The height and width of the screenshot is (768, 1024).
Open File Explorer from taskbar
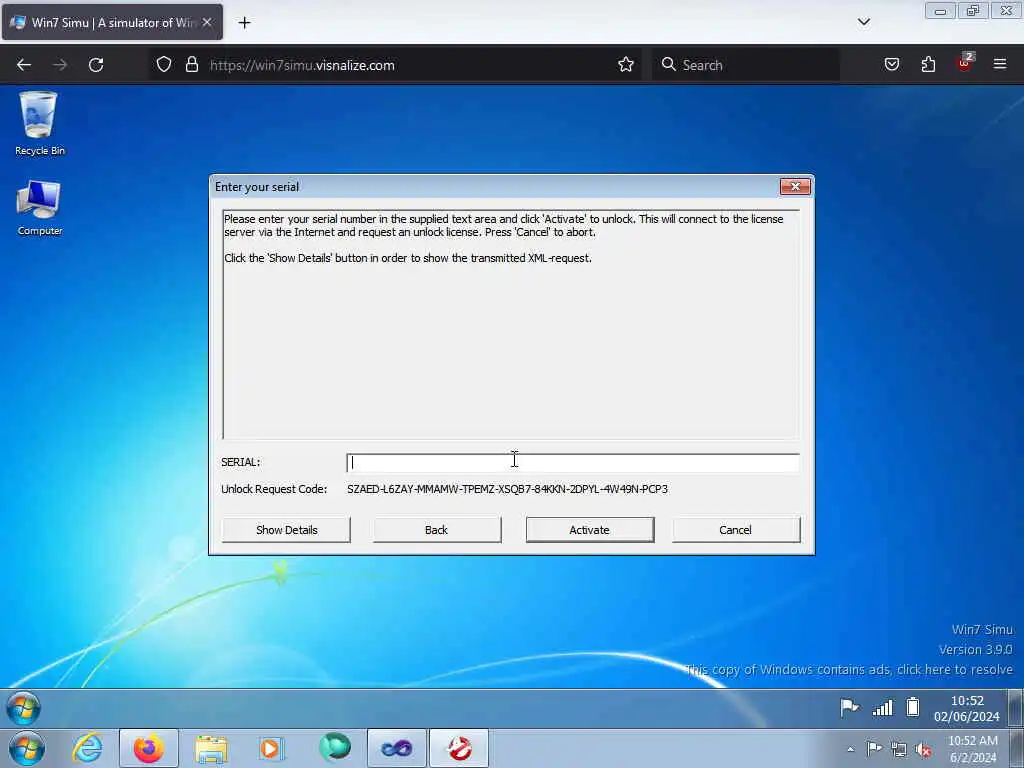[211, 748]
